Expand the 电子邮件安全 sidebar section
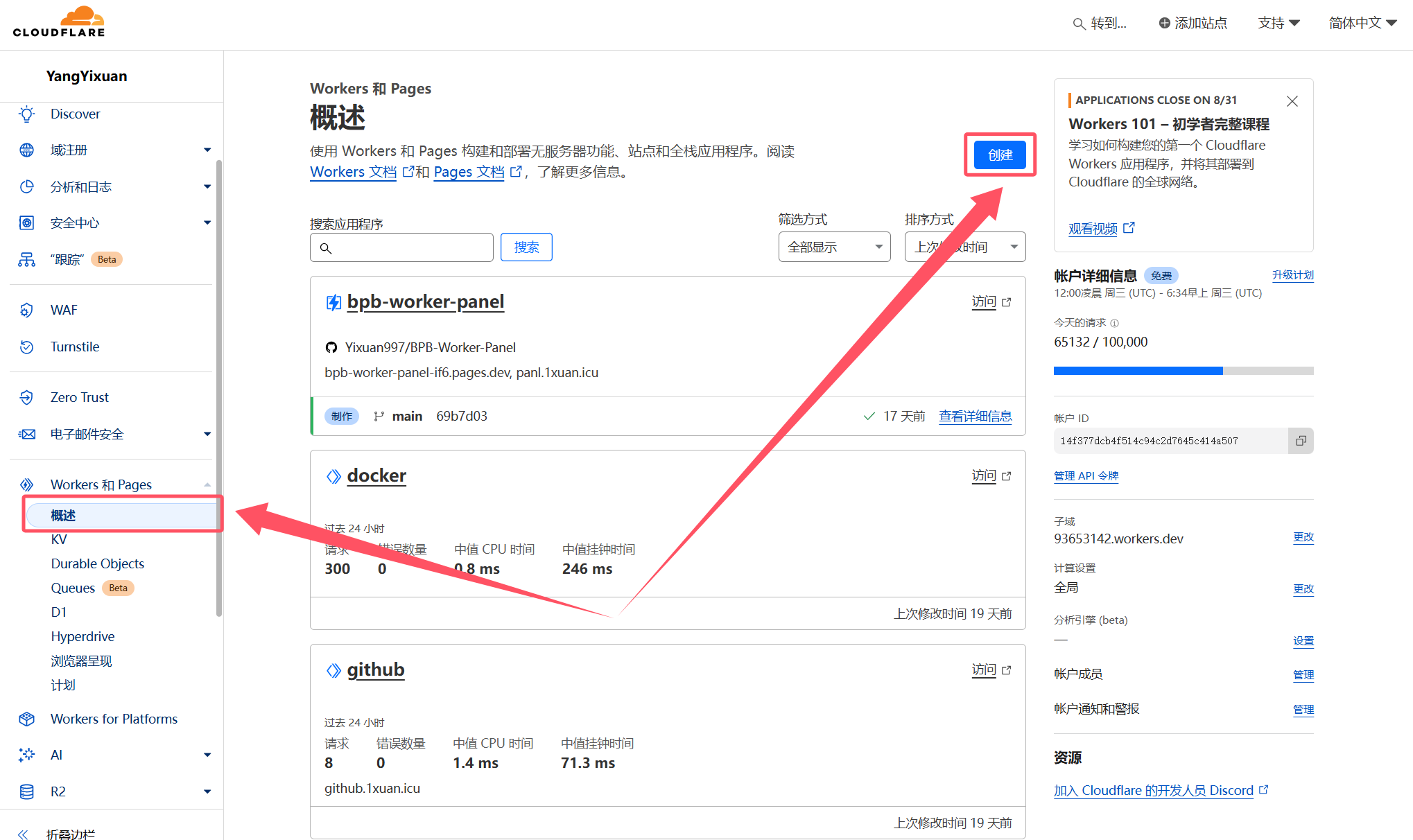1413x840 pixels. pyautogui.click(x=207, y=434)
